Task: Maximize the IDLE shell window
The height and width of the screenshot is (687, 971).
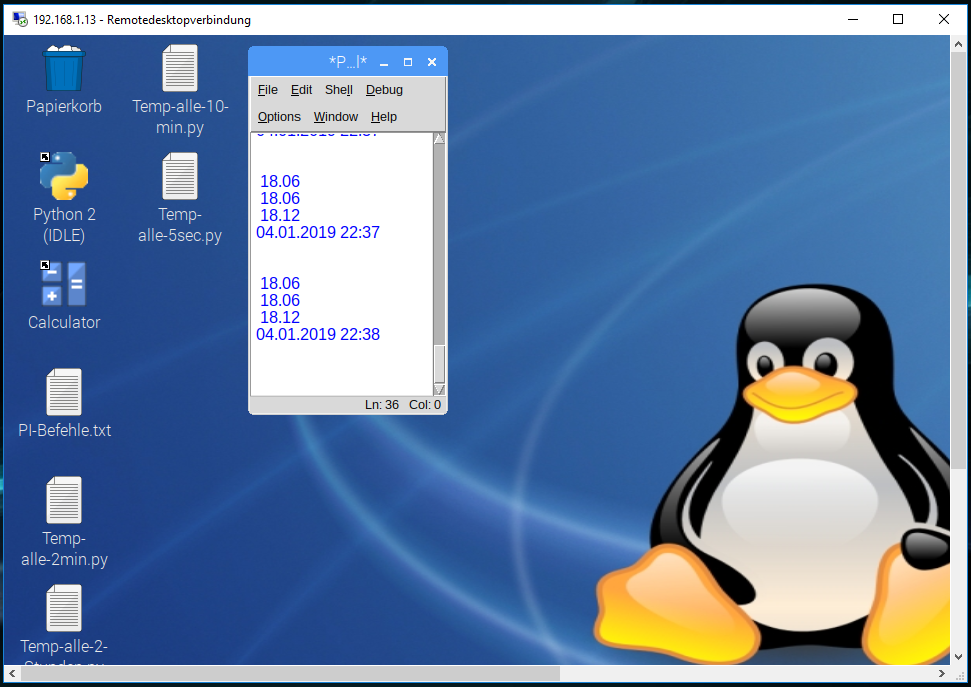Action: tap(408, 62)
